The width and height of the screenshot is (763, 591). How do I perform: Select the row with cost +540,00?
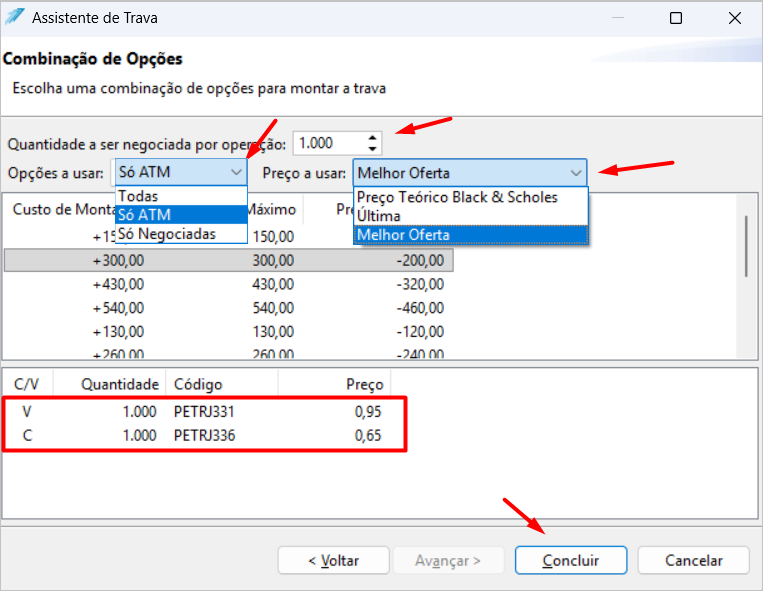point(229,308)
